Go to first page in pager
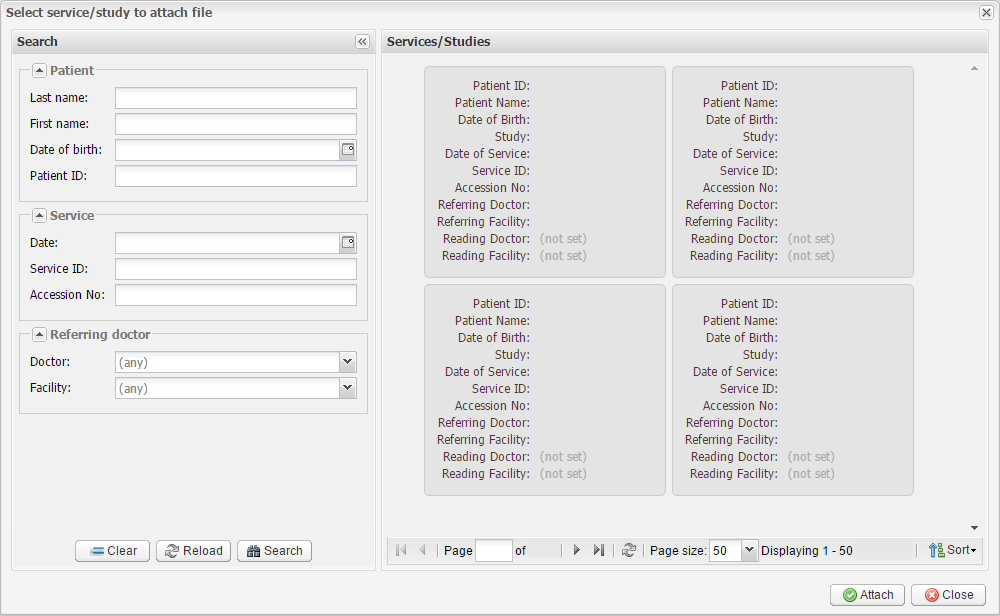The width and height of the screenshot is (1000, 616). [x=401, y=550]
